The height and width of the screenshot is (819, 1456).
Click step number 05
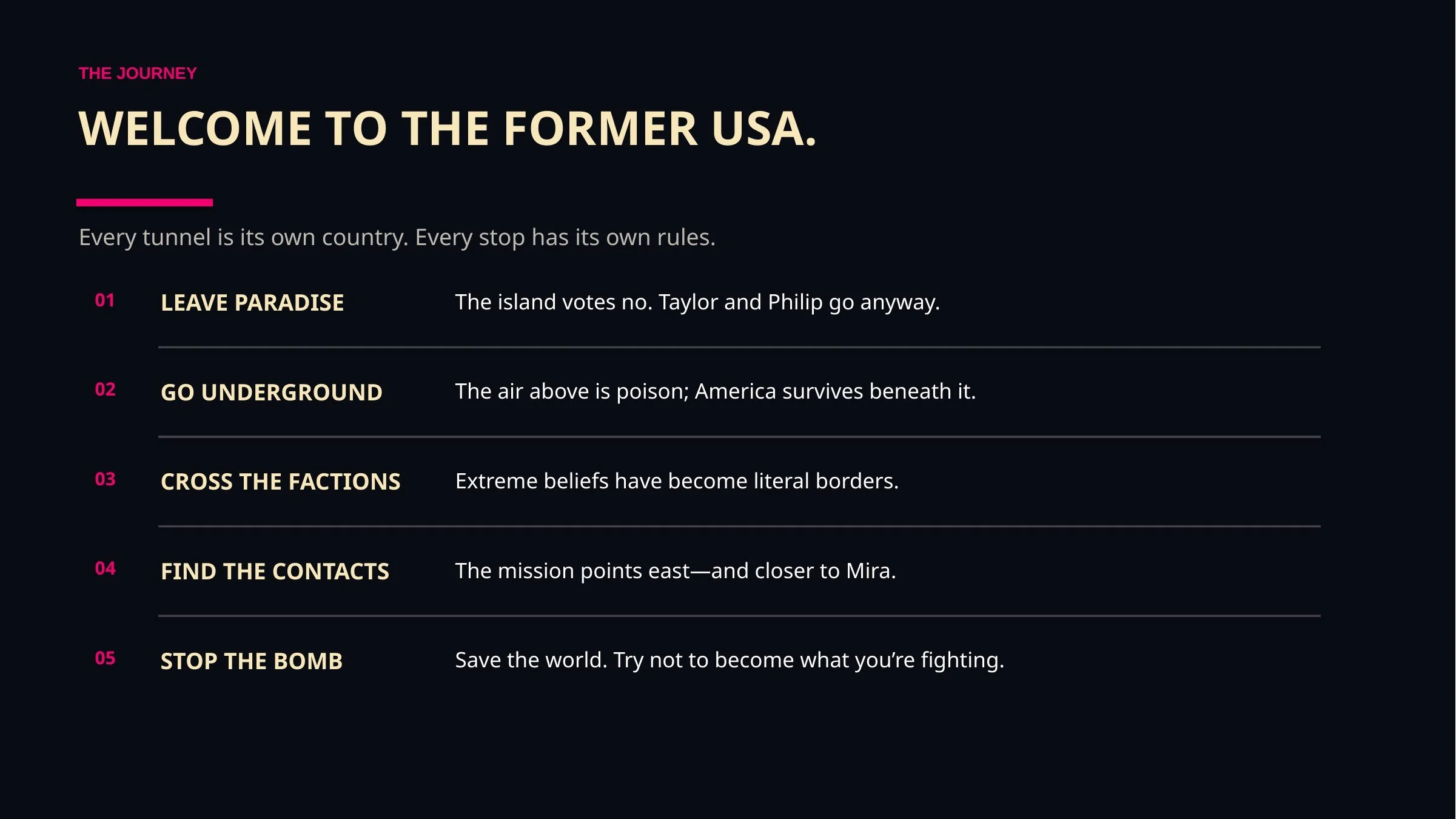tap(105, 658)
